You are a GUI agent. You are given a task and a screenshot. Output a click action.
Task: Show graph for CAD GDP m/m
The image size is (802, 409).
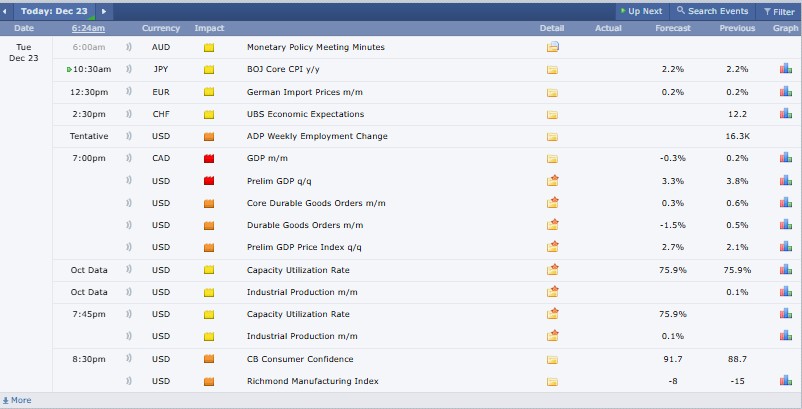pos(786,158)
